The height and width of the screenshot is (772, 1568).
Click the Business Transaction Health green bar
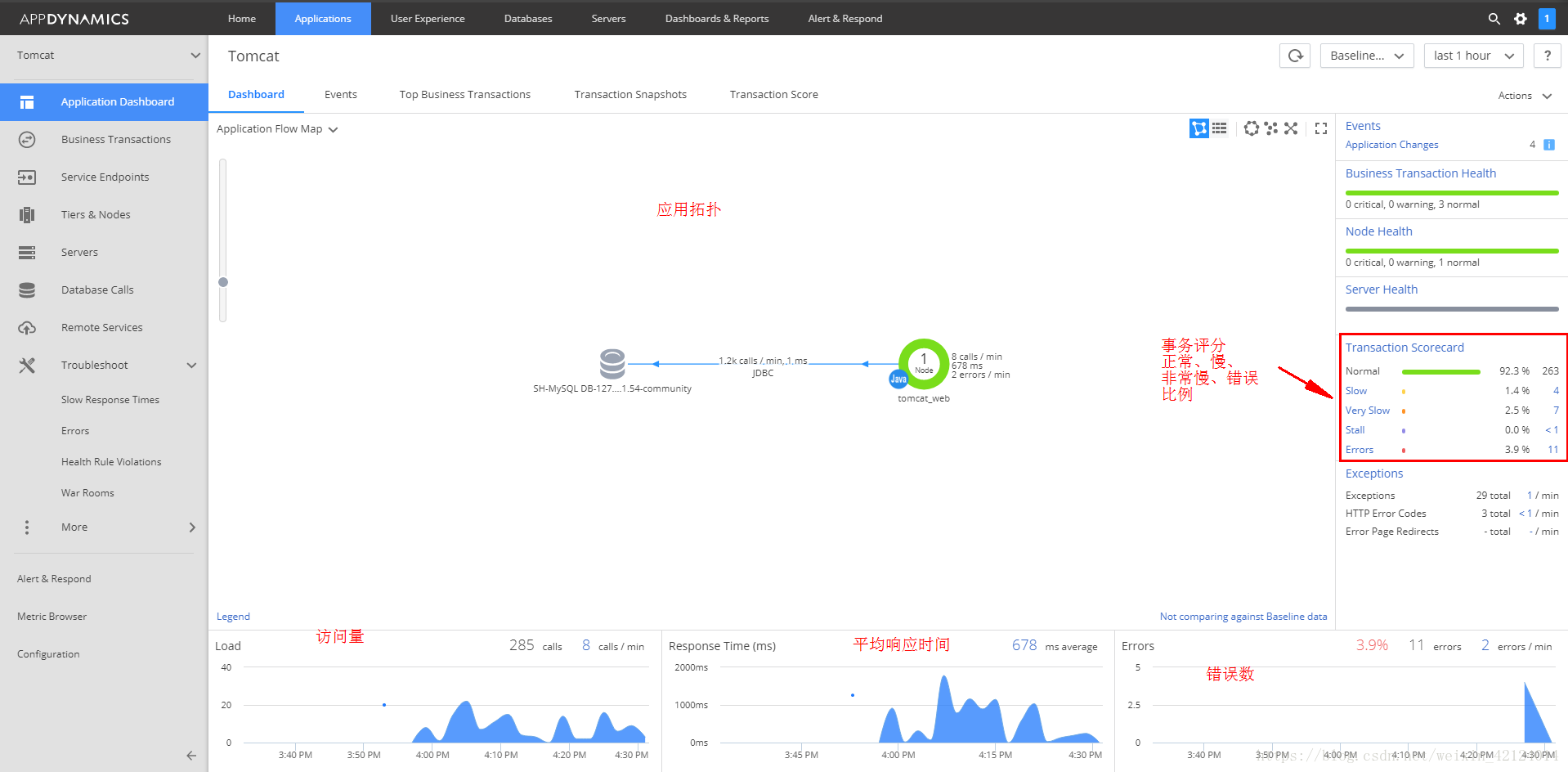point(1452,193)
